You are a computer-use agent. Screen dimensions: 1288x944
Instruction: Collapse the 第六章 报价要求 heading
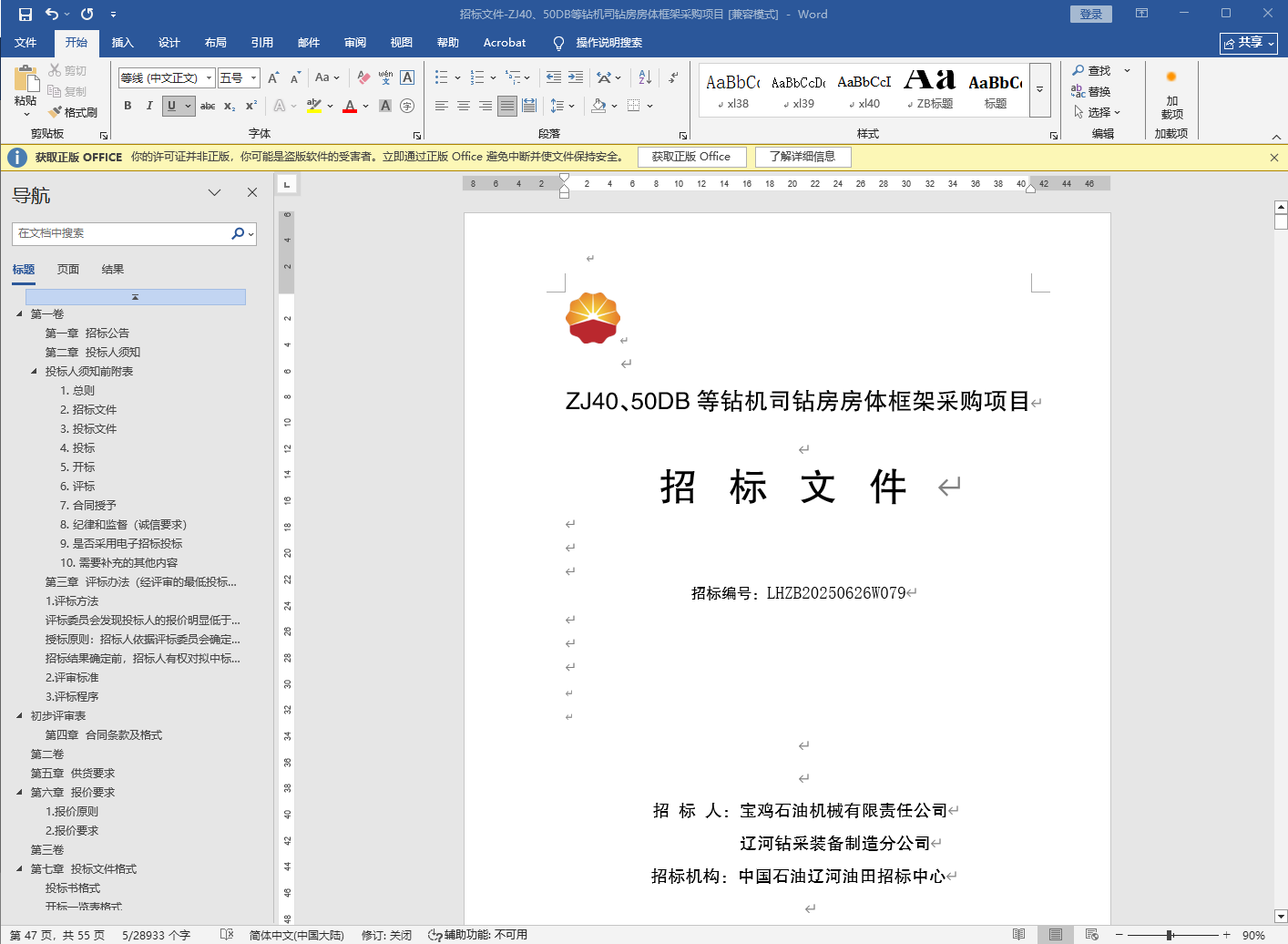19,792
